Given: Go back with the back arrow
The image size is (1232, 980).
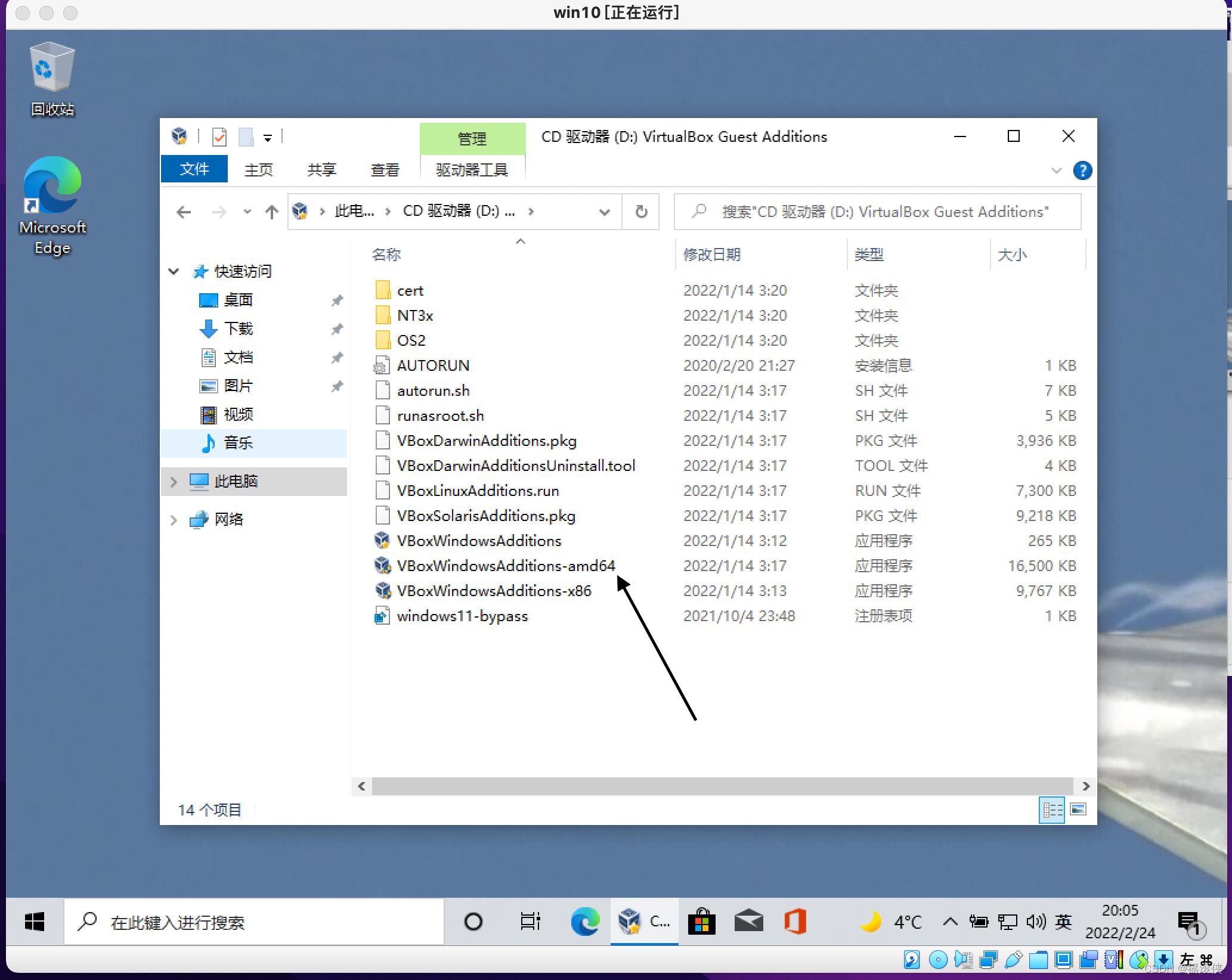Looking at the screenshot, I should coord(184,212).
